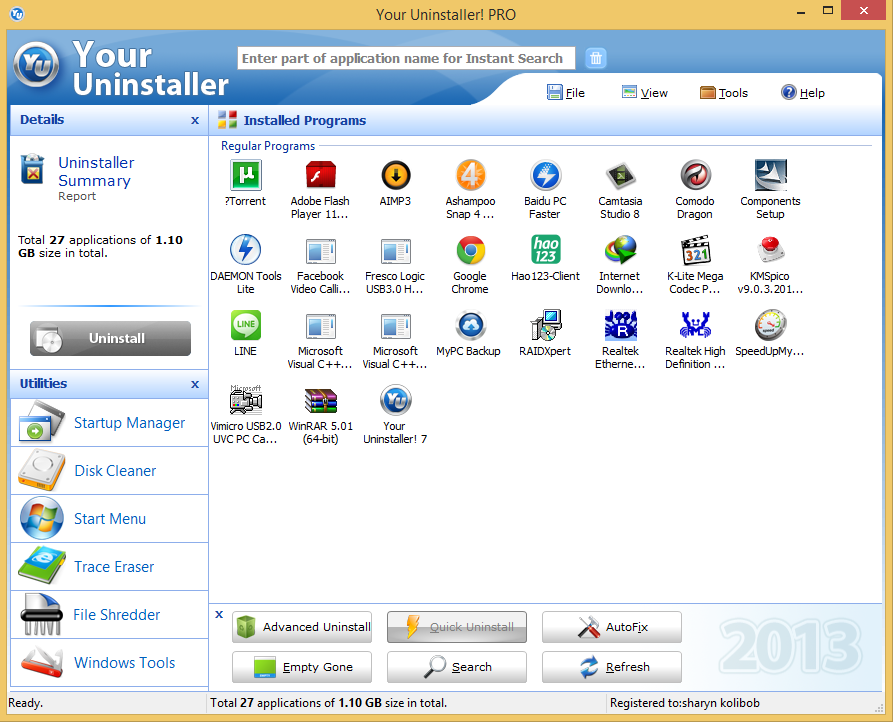Image resolution: width=893 pixels, height=722 pixels.
Task: Select MyPC Backup icon
Action: click(x=470, y=325)
